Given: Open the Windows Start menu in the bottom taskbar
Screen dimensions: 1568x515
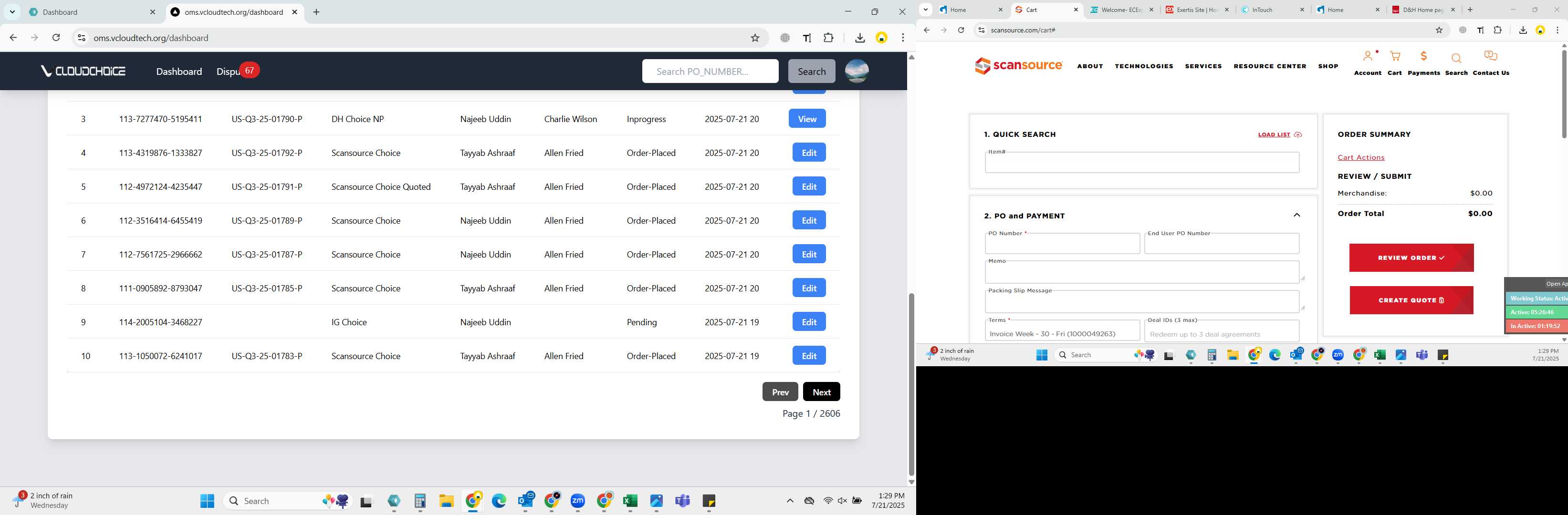Looking at the screenshot, I should (207, 501).
